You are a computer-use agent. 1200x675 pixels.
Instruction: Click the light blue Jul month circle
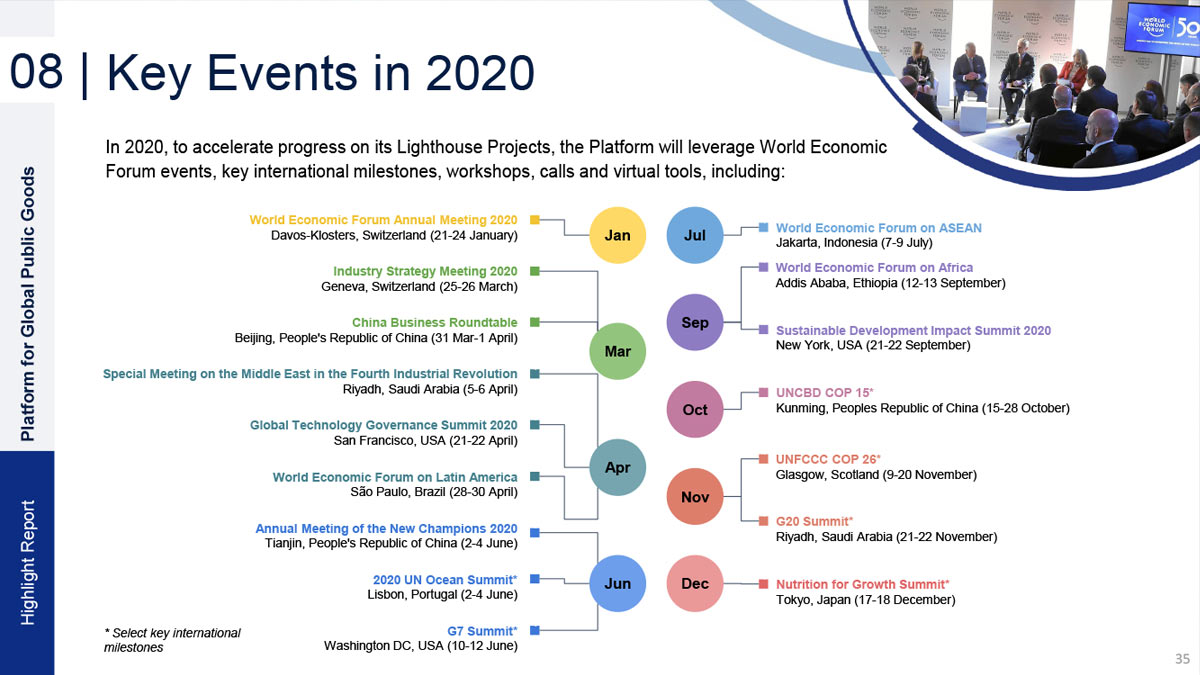694,236
